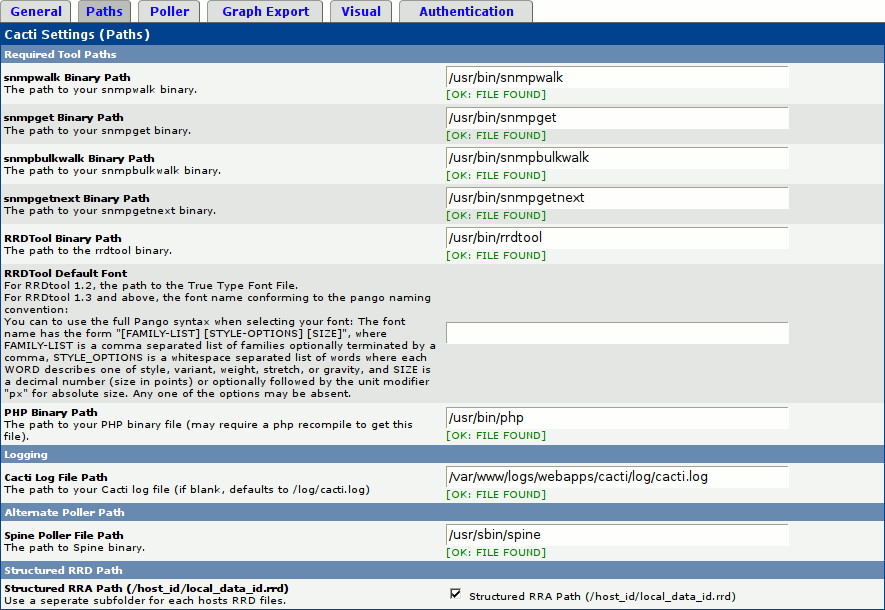This screenshot has width=885, height=610.
Task: Click the FILE FOUND status under rrdtool path
Action: tap(496, 256)
